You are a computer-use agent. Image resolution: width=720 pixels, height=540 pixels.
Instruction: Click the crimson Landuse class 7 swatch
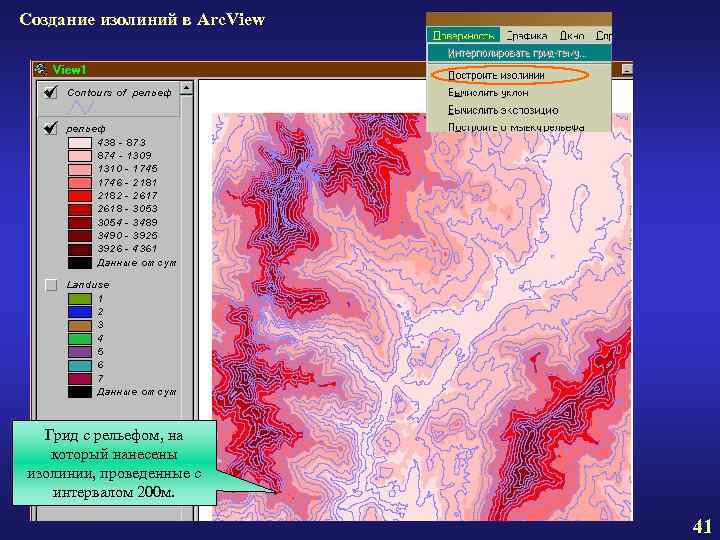(x=80, y=379)
